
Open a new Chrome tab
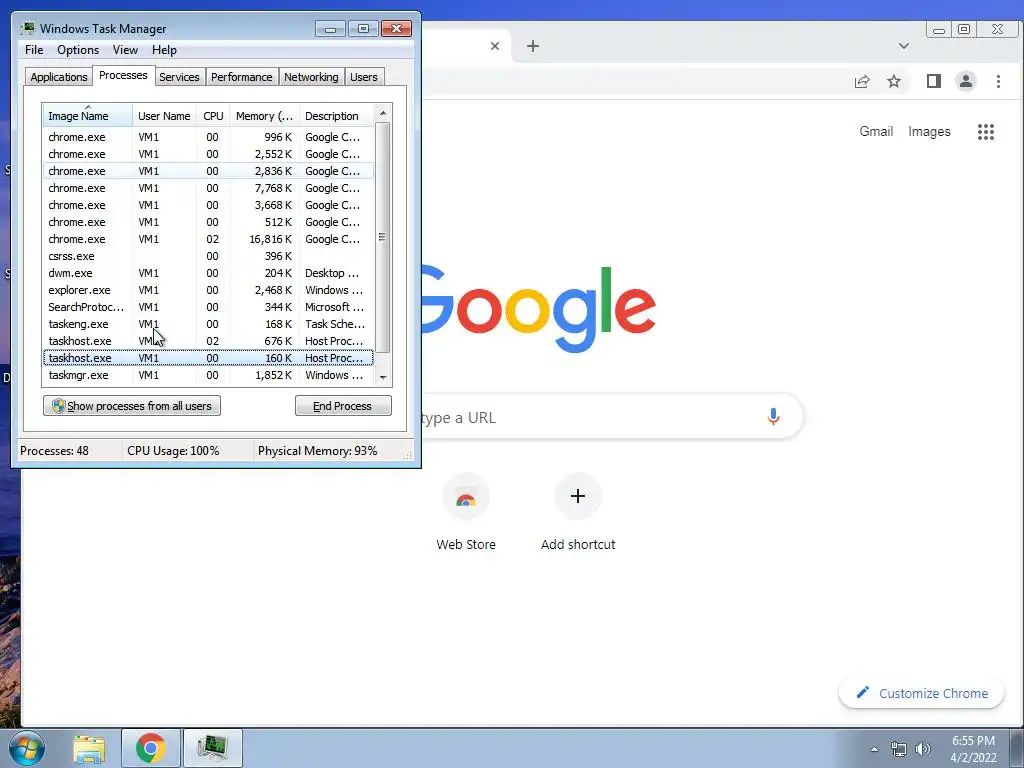click(x=533, y=46)
